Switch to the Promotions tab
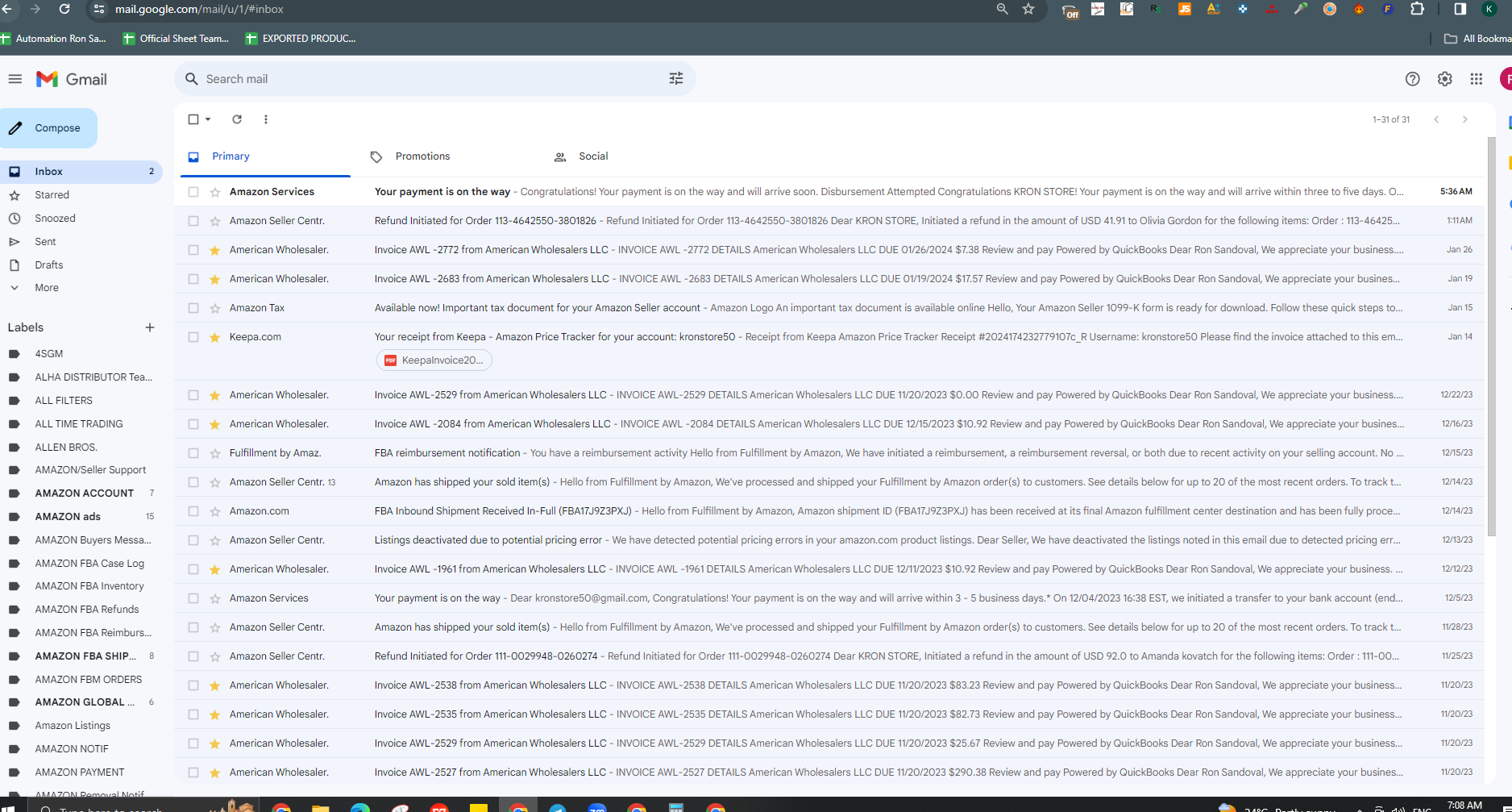Viewport: 1512px width, 812px height. (x=422, y=156)
